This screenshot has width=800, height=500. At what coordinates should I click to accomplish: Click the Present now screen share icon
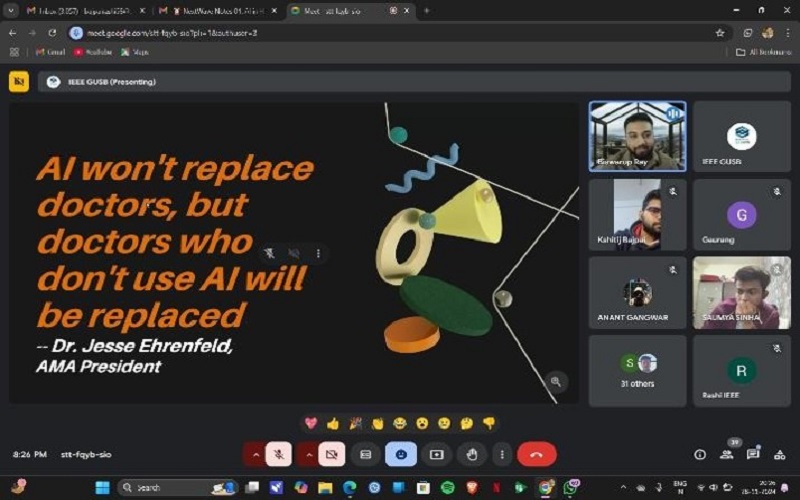[436, 454]
